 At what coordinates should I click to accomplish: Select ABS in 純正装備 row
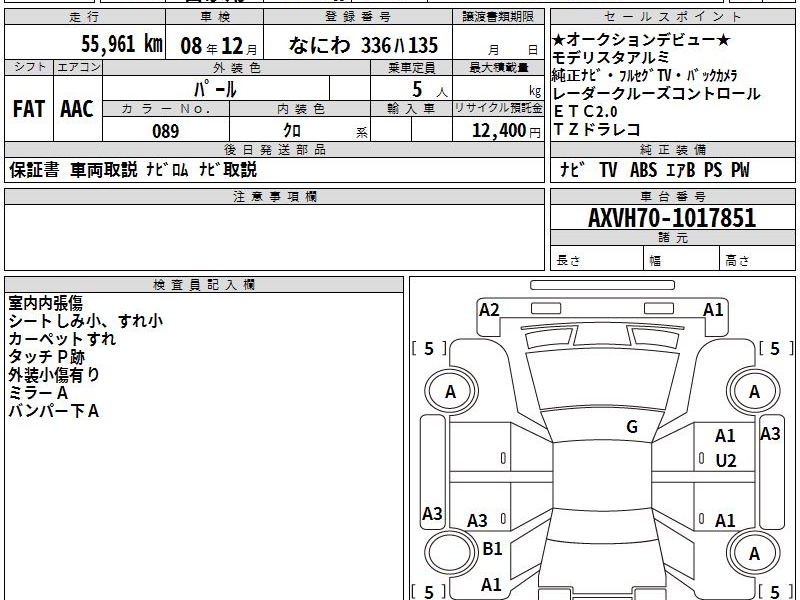click(643, 170)
